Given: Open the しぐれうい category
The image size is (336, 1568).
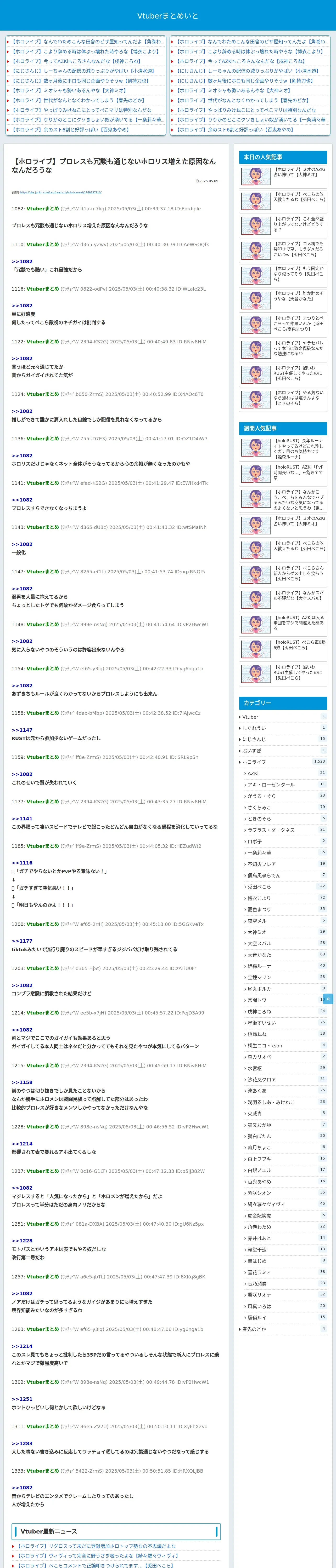Looking at the screenshot, I should (x=282, y=728).
